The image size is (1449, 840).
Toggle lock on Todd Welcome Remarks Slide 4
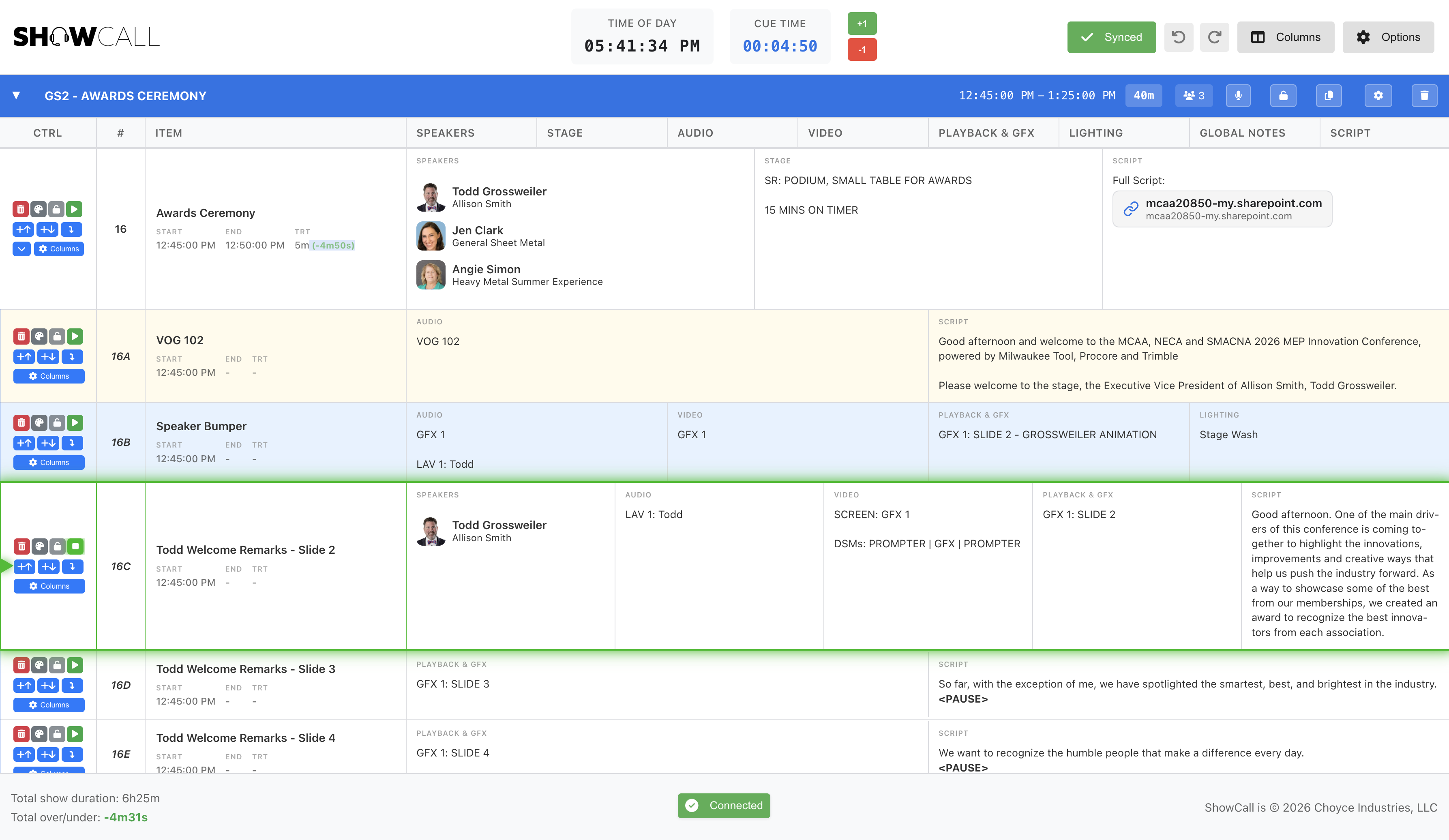pyautogui.click(x=57, y=734)
